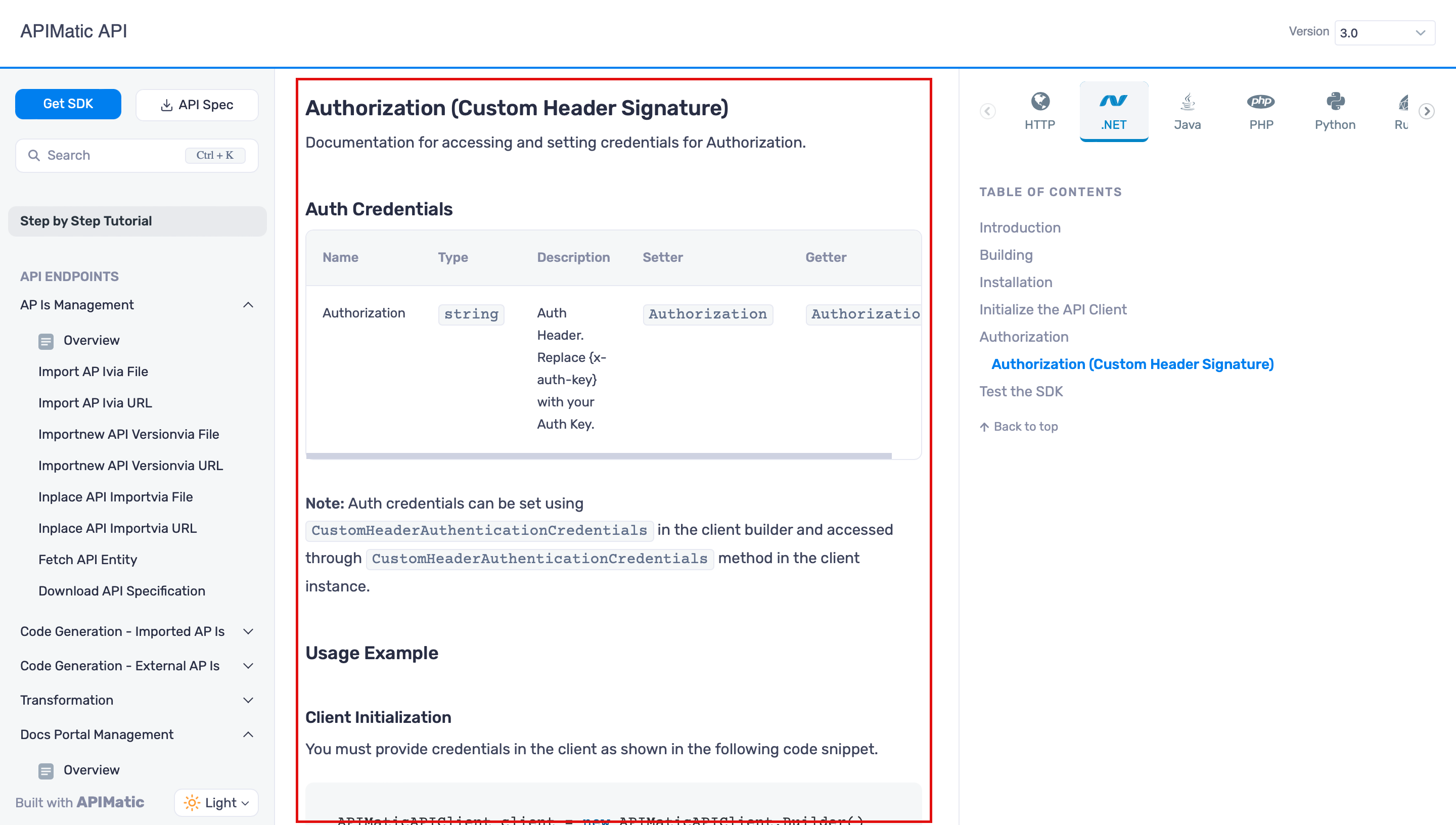Jump to Installation section

click(x=1016, y=282)
